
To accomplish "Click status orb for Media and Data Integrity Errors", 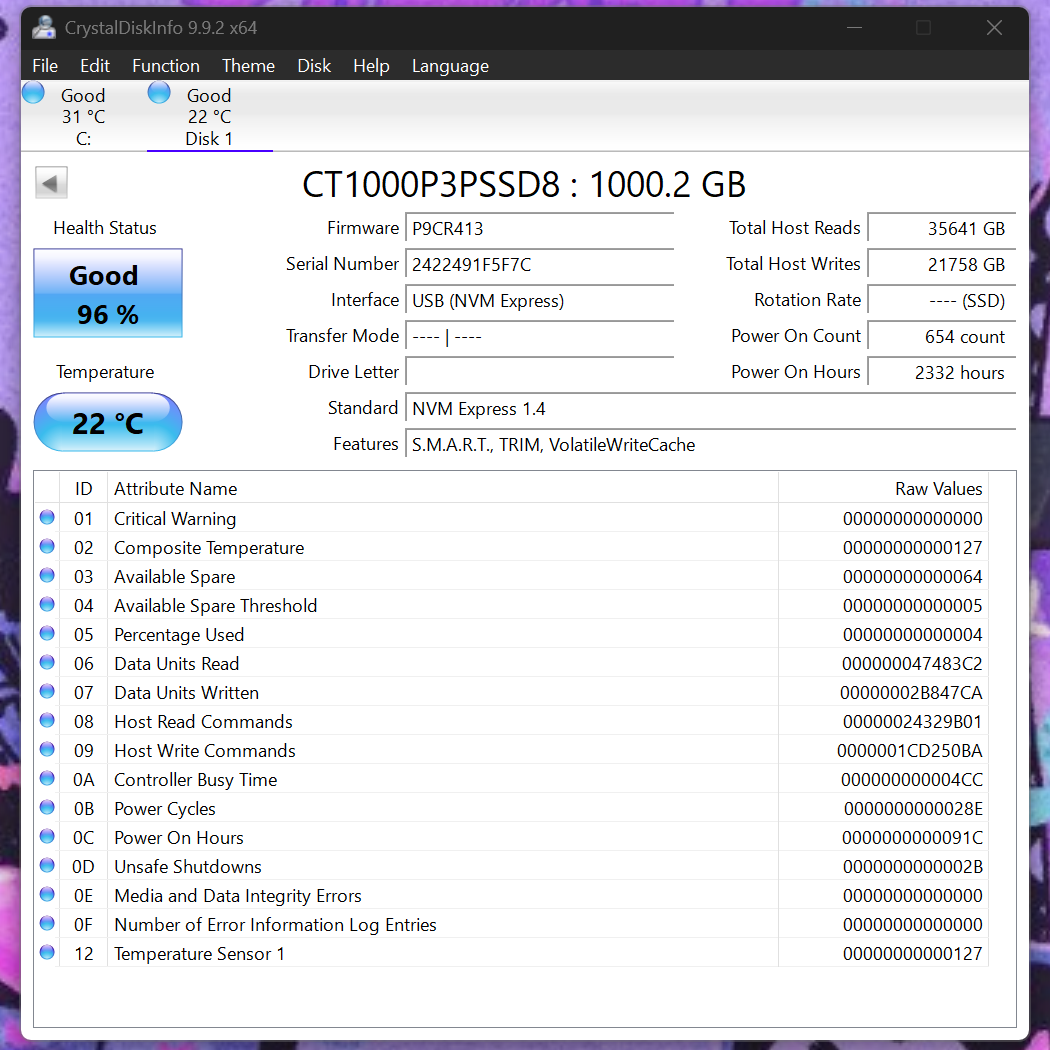I will click(x=47, y=895).
